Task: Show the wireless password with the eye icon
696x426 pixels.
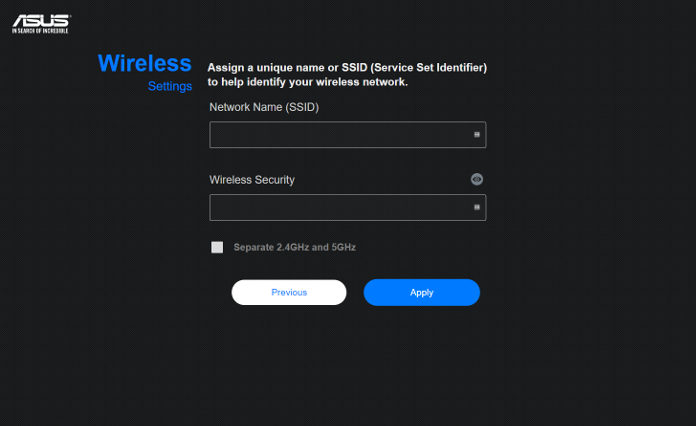Action: pos(477,179)
